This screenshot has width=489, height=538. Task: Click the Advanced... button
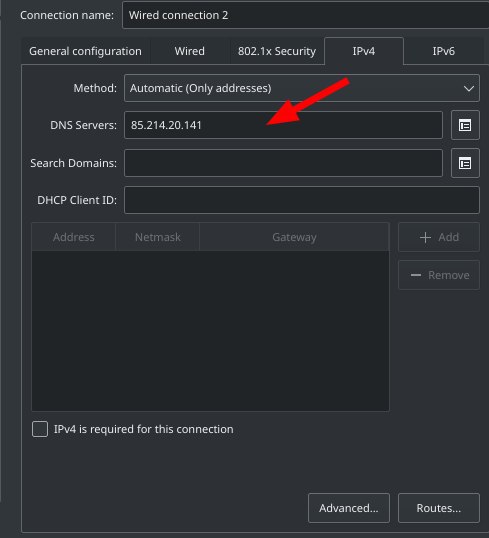click(349, 508)
